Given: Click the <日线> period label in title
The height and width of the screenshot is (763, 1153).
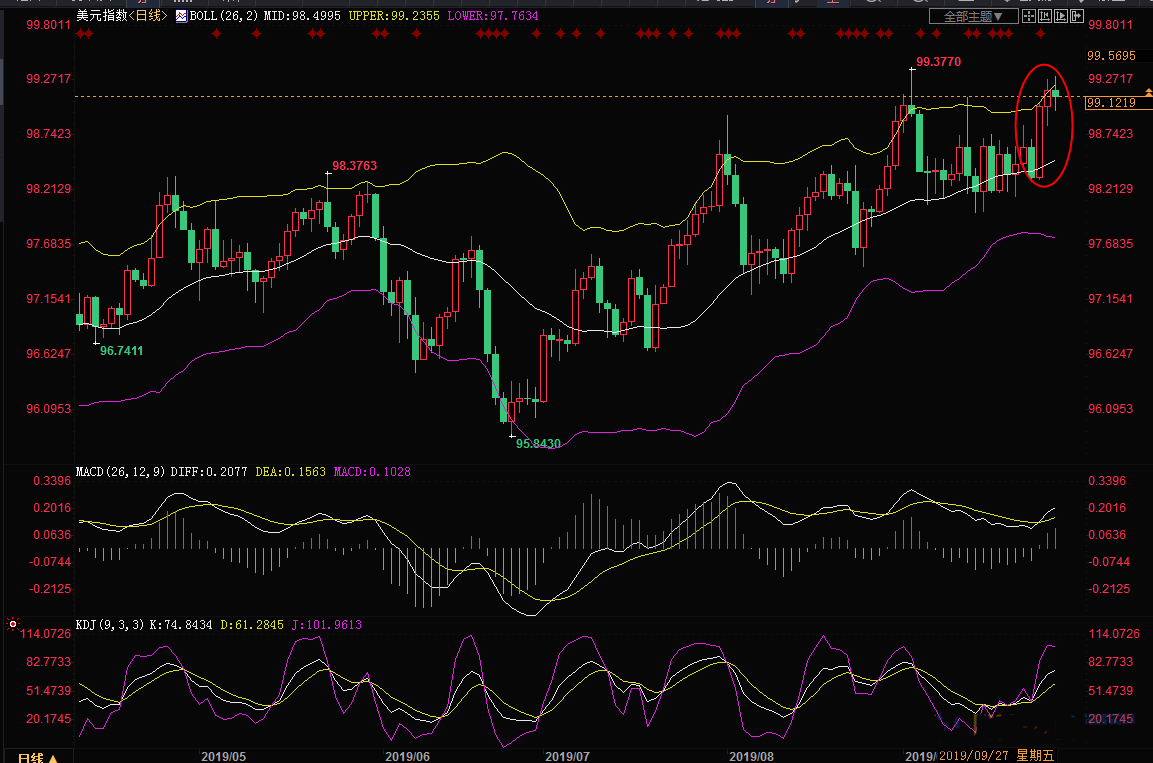Looking at the screenshot, I should tap(149, 17).
